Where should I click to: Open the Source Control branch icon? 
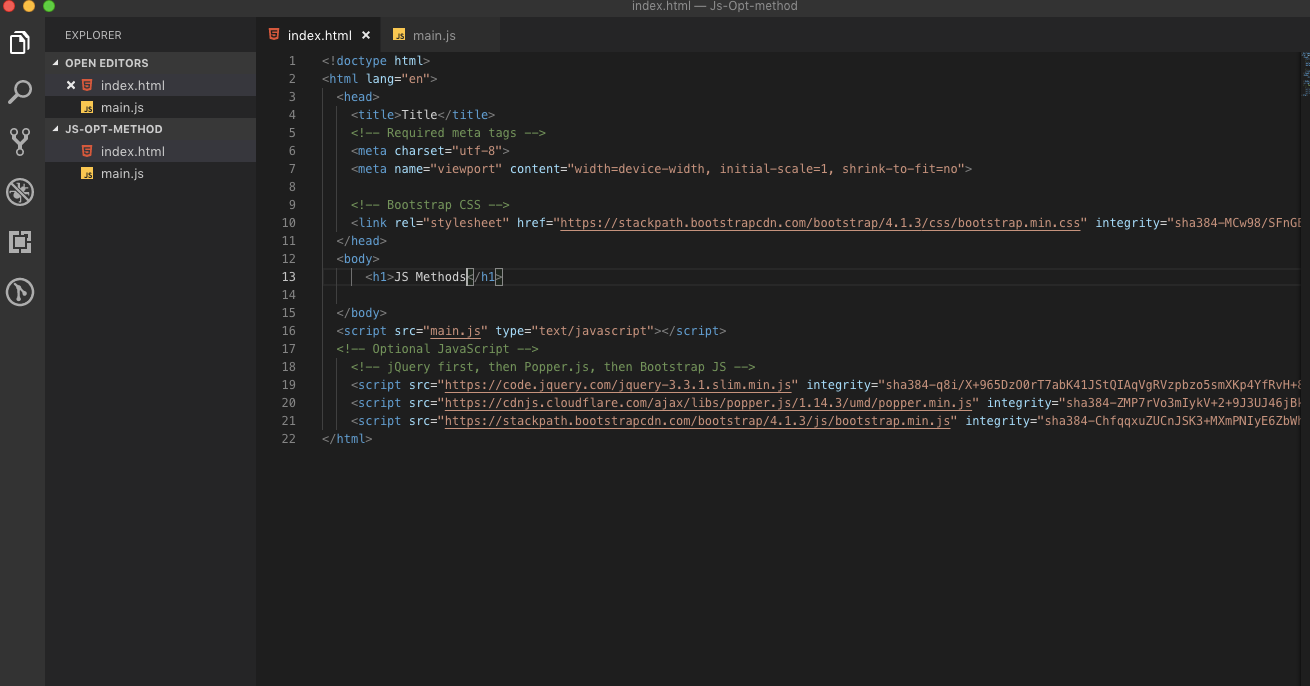click(20, 141)
